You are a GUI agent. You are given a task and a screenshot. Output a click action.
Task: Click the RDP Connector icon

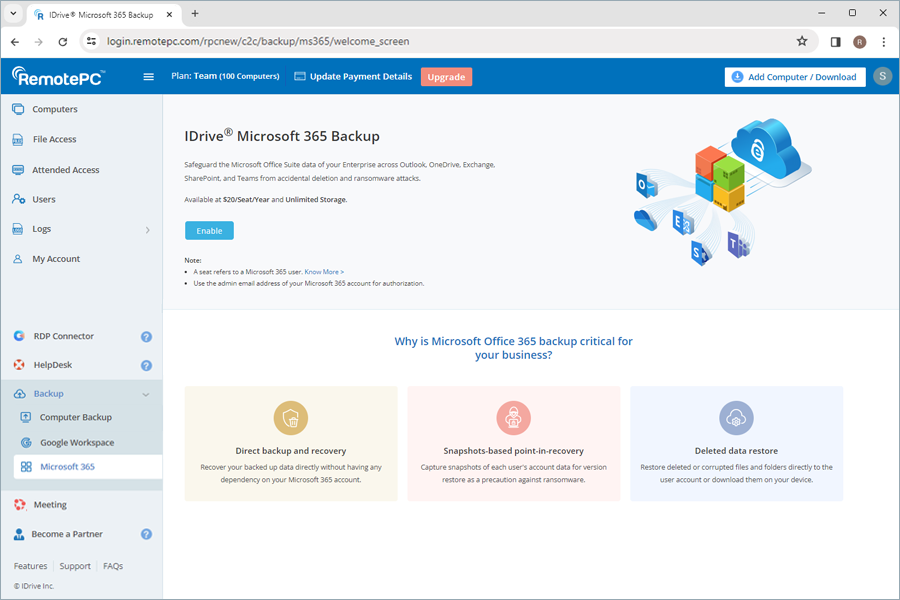point(19,336)
